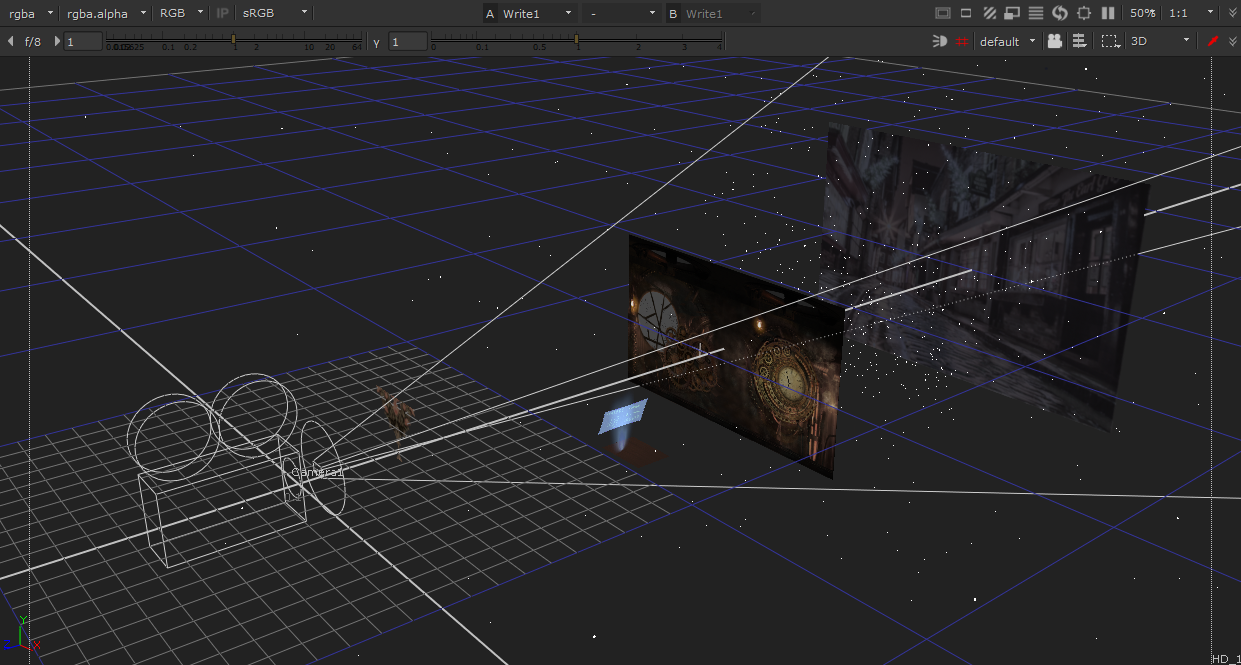The height and width of the screenshot is (665, 1241).
Task: Click the f/8 gain label
Action: [x=33, y=42]
